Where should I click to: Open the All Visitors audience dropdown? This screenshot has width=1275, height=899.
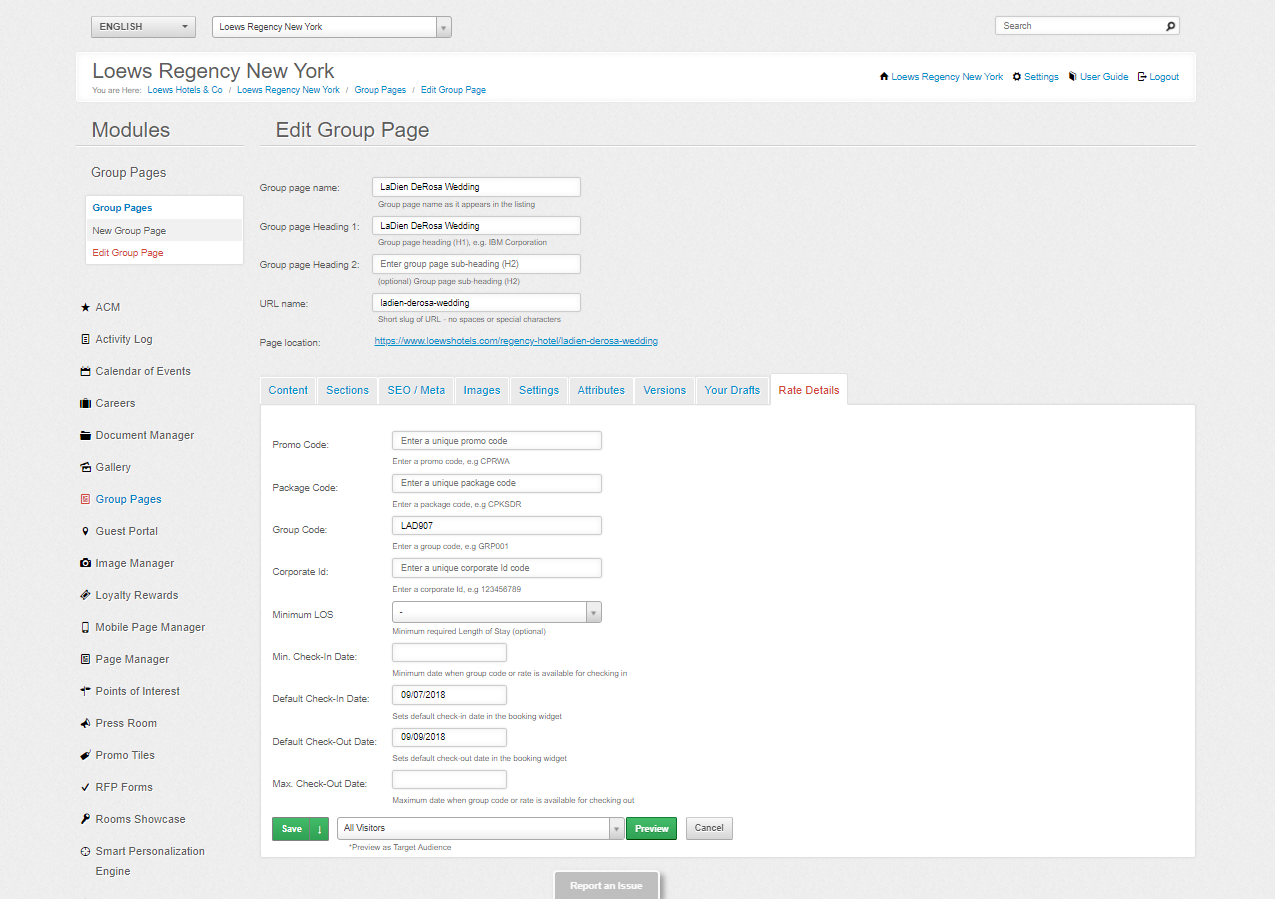(x=481, y=828)
